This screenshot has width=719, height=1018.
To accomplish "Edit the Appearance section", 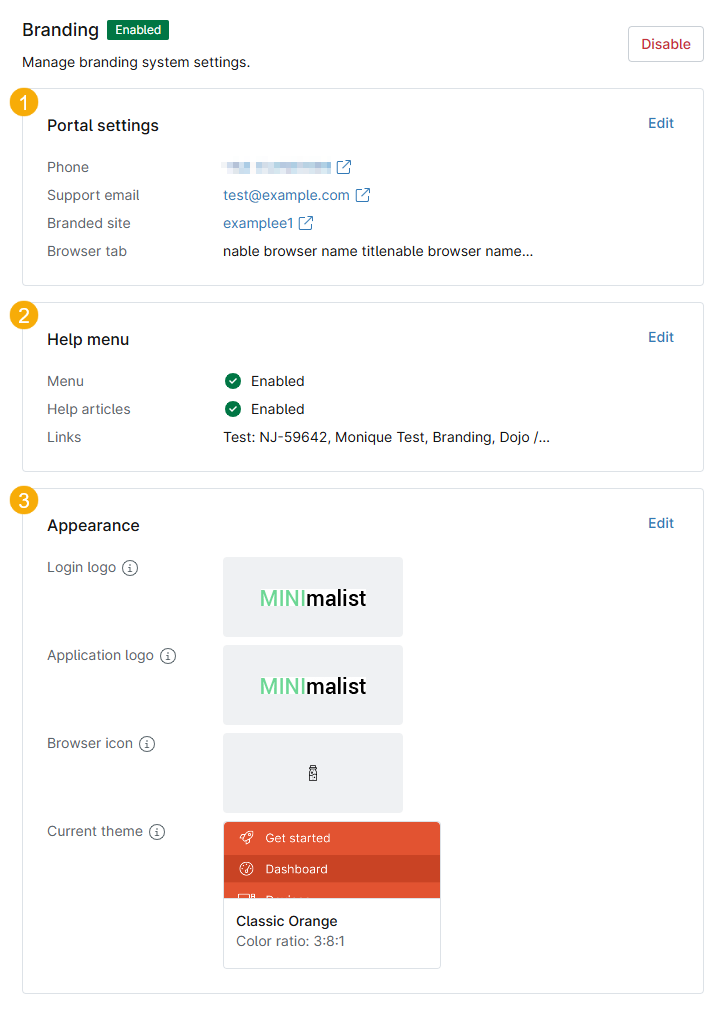I will pos(661,523).
